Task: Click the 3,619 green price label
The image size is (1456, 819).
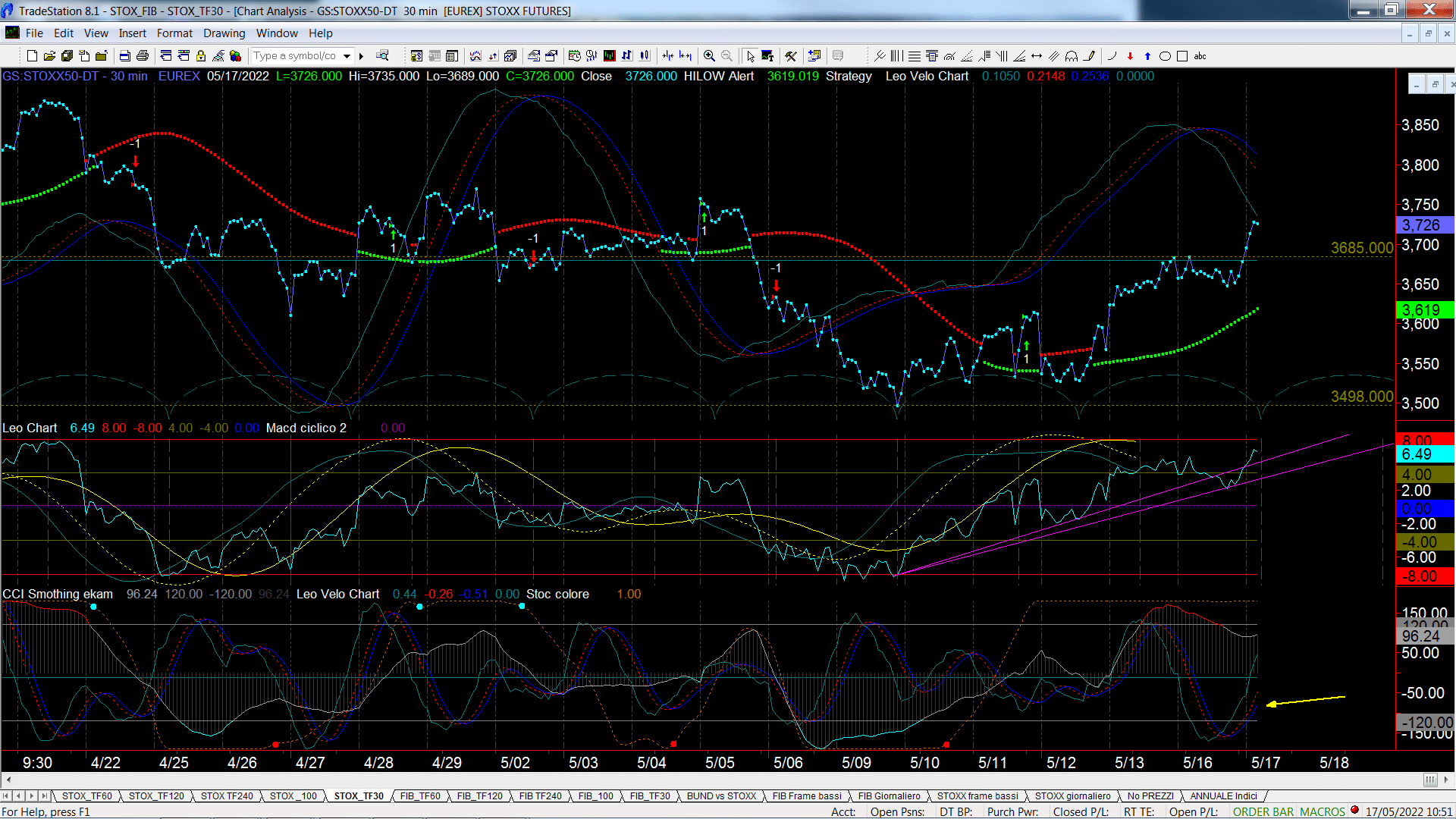Action: pyautogui.click(x=1425, y=309)
